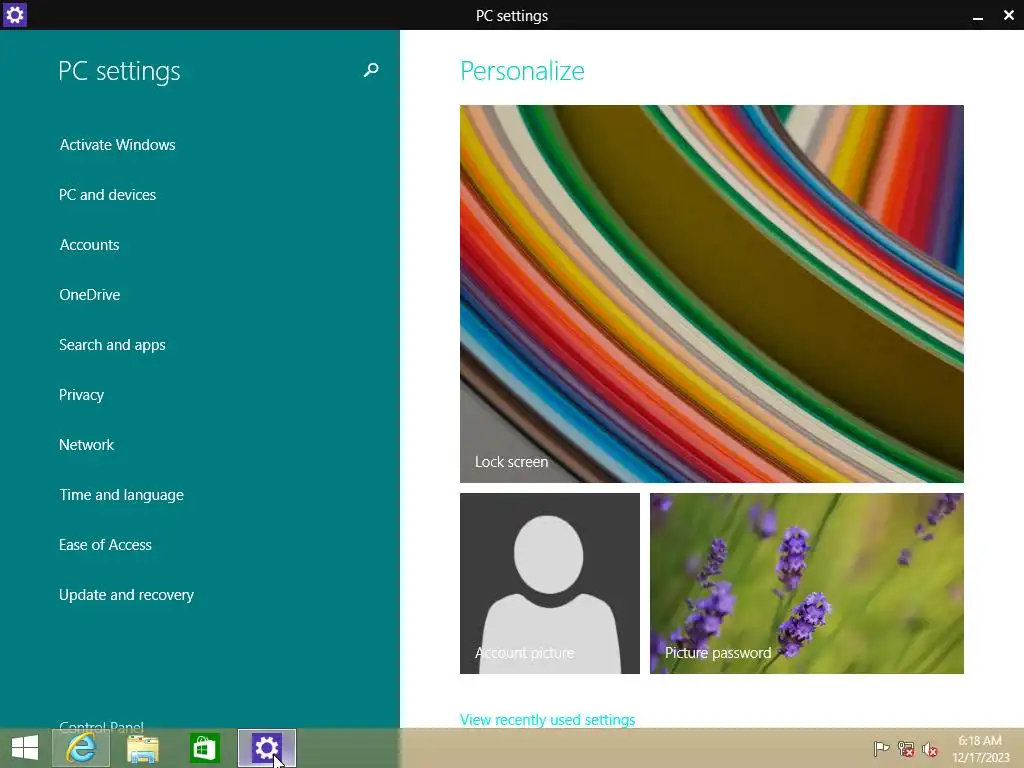Open File Explorer from taskbar
Viewport: 1024px width, 768px height.
(x=142, y=748)
